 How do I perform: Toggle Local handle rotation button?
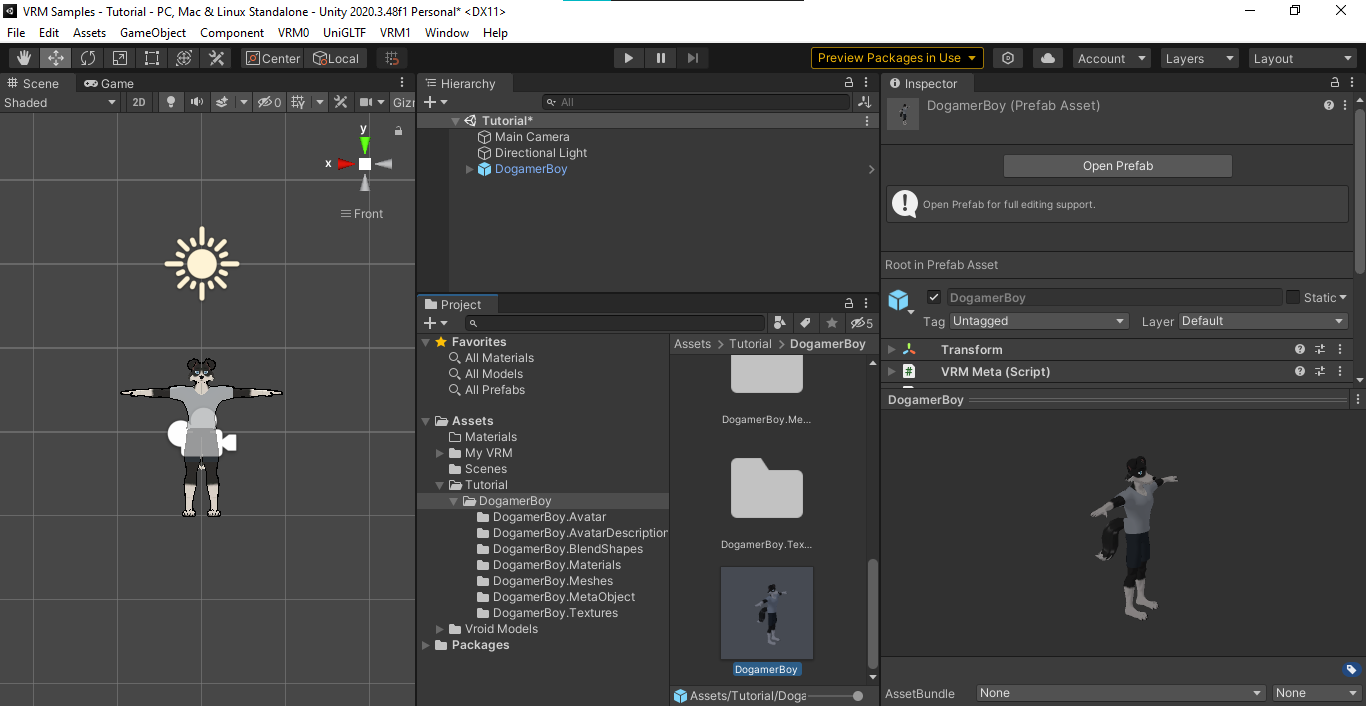336,58
